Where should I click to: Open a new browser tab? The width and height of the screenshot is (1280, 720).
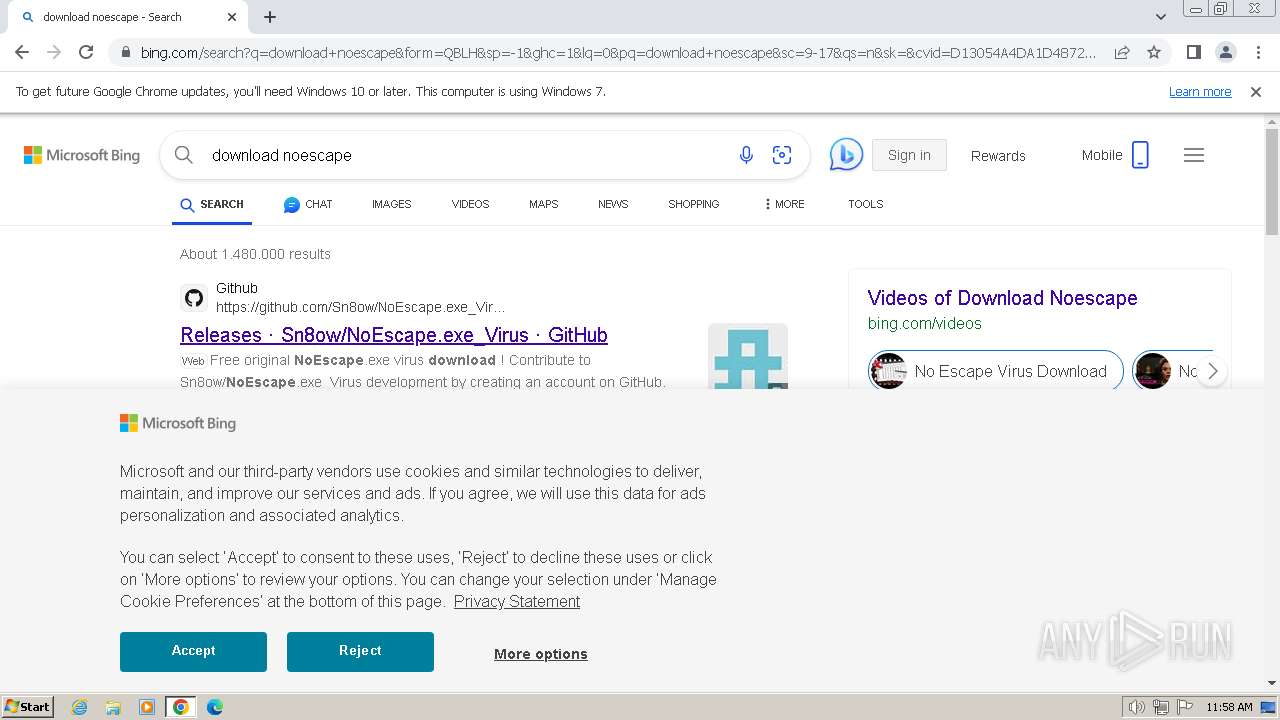270,17
